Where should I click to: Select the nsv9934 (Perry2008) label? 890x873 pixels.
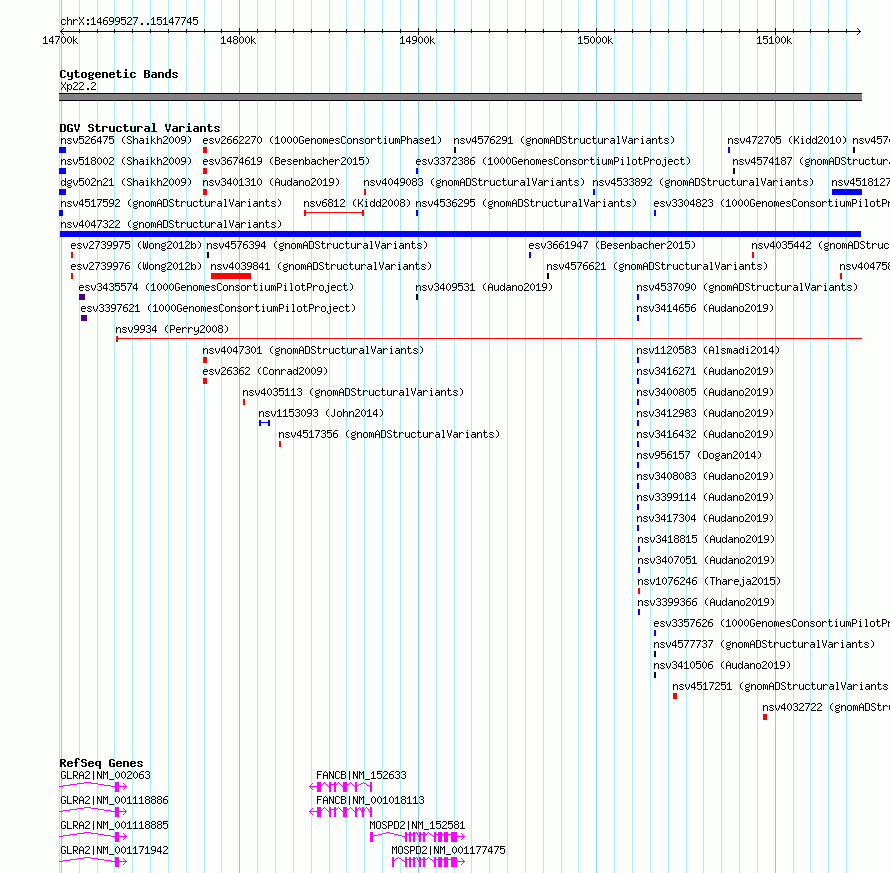pos(172,329)
